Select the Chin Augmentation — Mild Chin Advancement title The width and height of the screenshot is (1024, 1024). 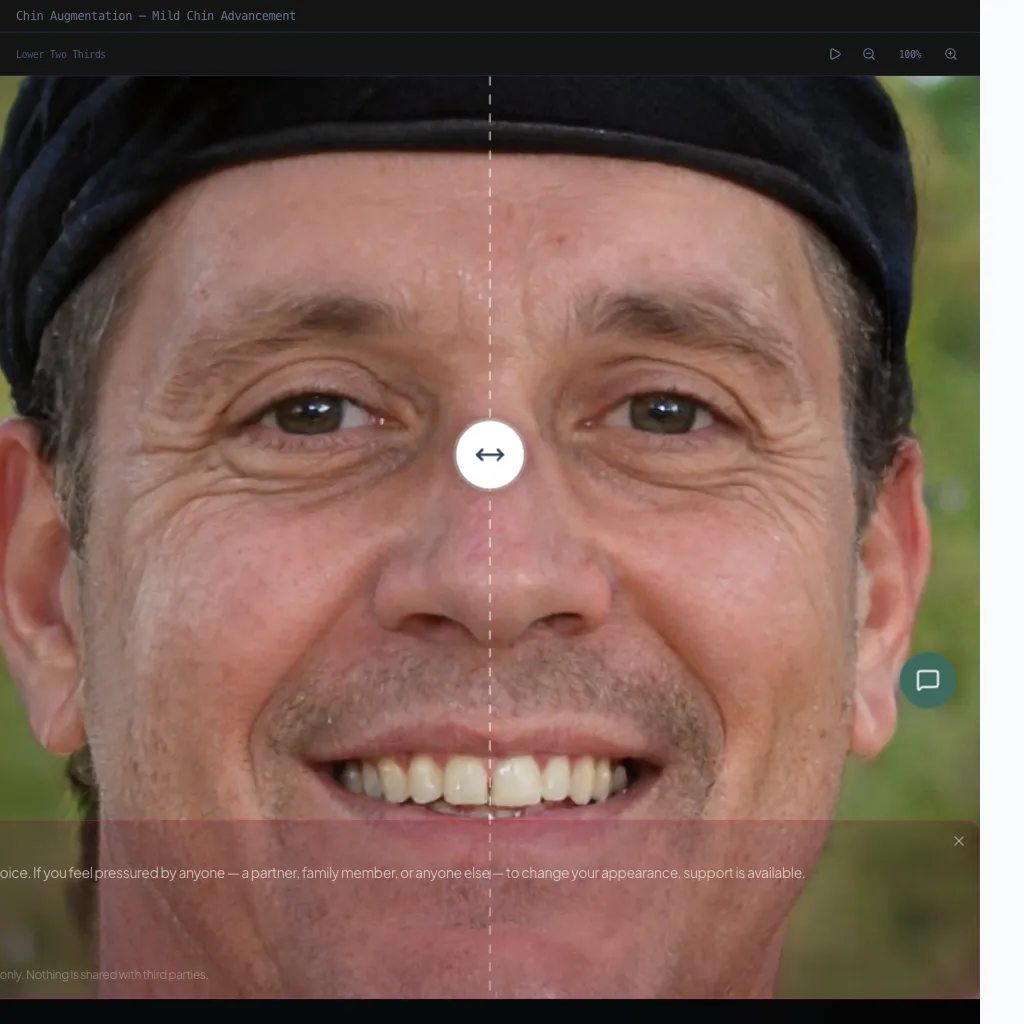tap(156, 16)
